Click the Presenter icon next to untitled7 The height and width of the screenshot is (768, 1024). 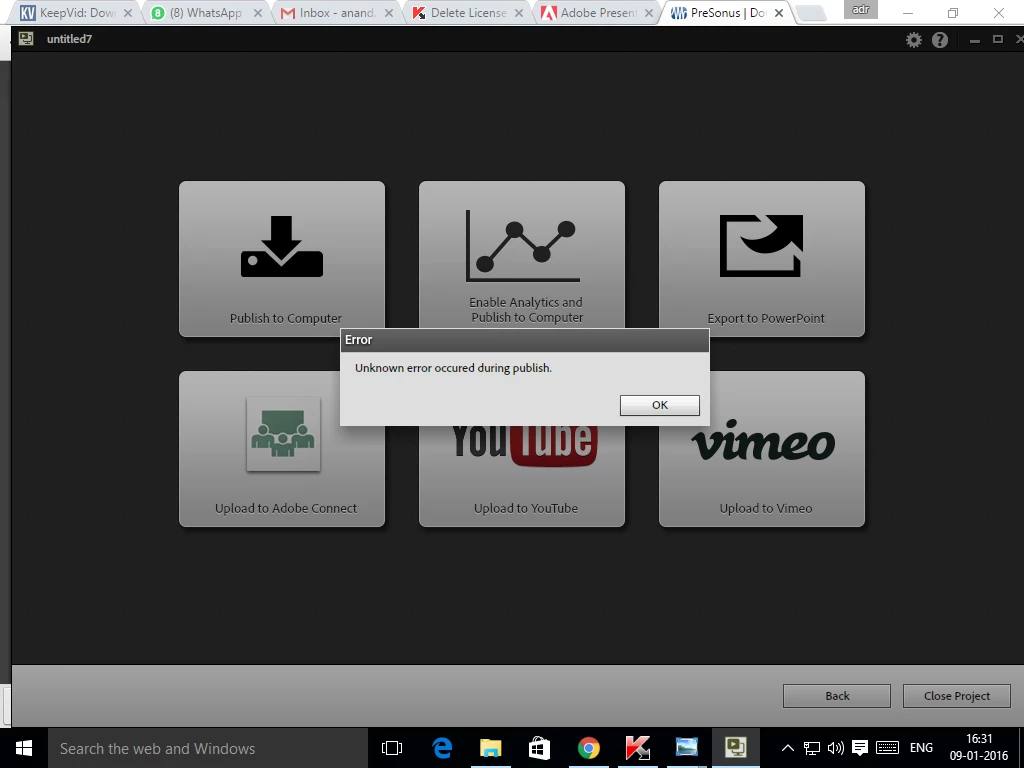point(26,39)
